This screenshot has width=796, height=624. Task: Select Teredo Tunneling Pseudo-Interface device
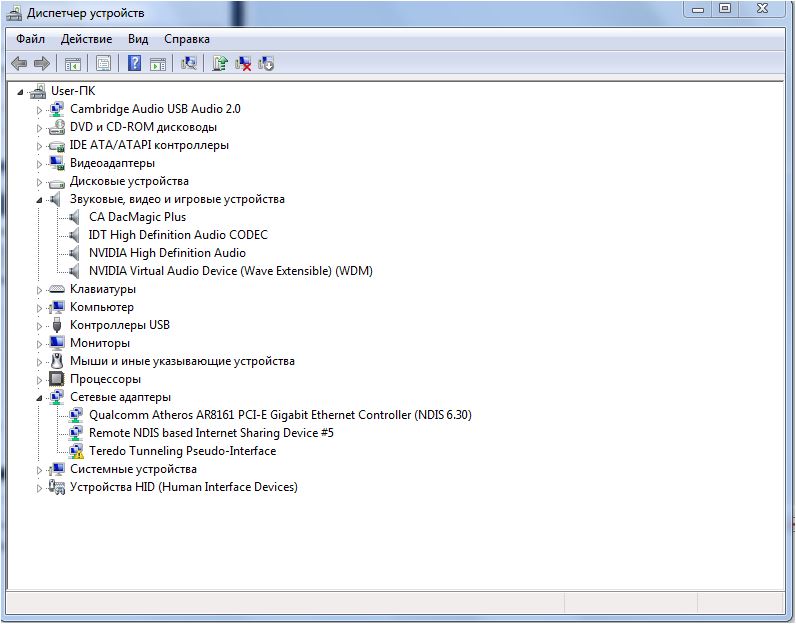pos(182,451)
